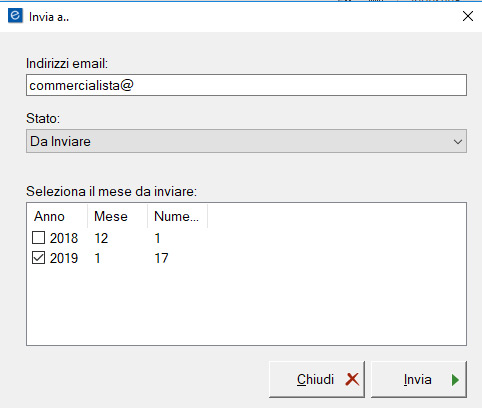The image size is (482, 408).
Task: Send with the Invia button
Action: (419, 379)
